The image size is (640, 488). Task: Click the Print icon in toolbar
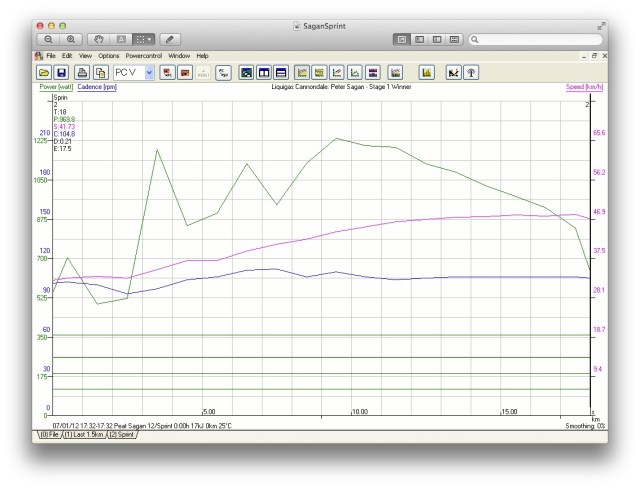(83, 73)
